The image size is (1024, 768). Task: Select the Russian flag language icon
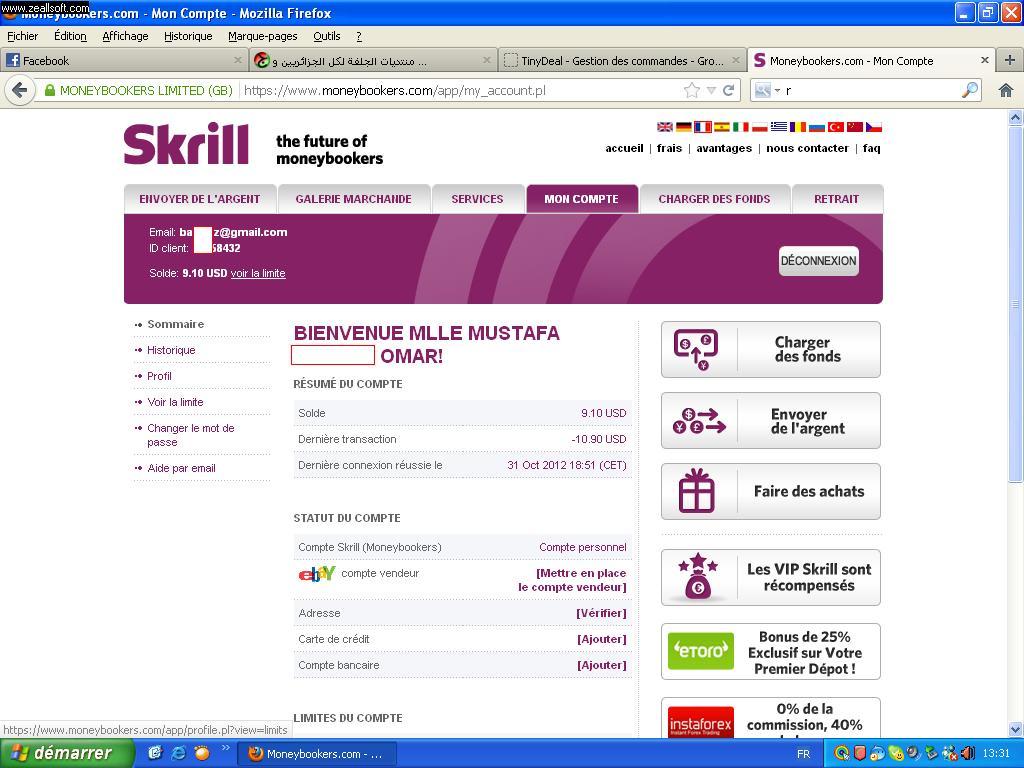pos(817,127)
